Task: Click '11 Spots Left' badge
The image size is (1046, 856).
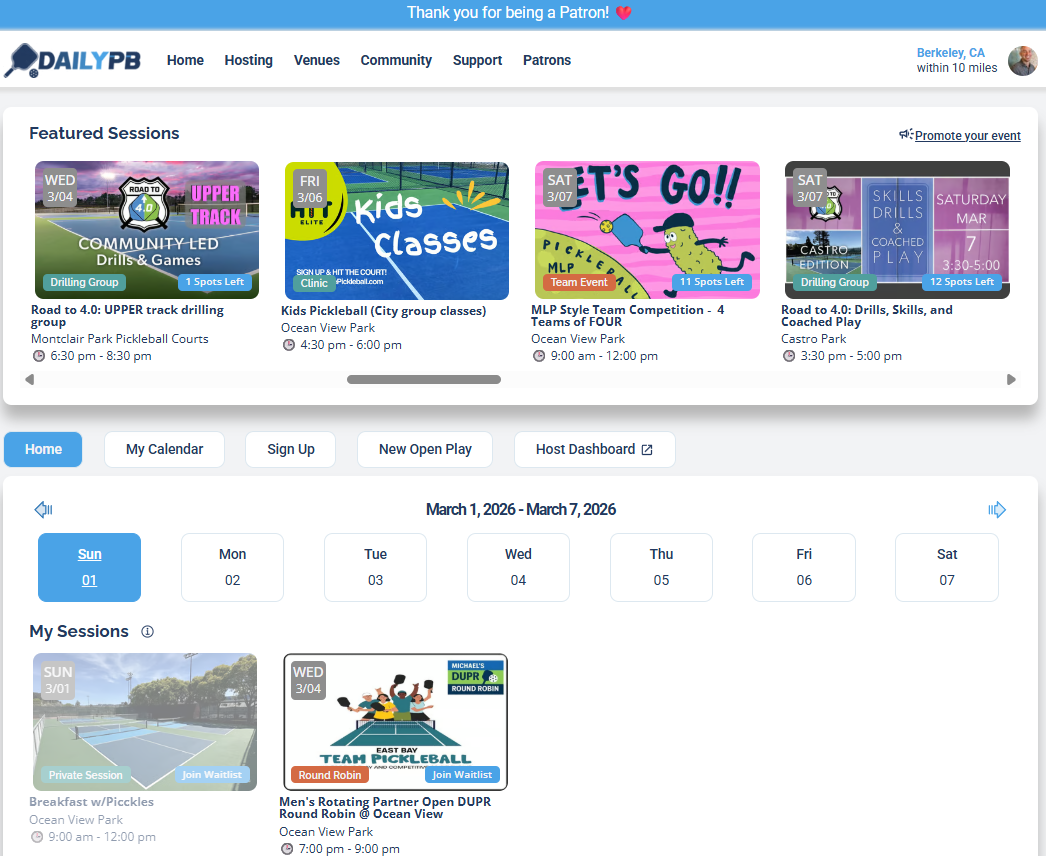Action: tap(712, 282)
